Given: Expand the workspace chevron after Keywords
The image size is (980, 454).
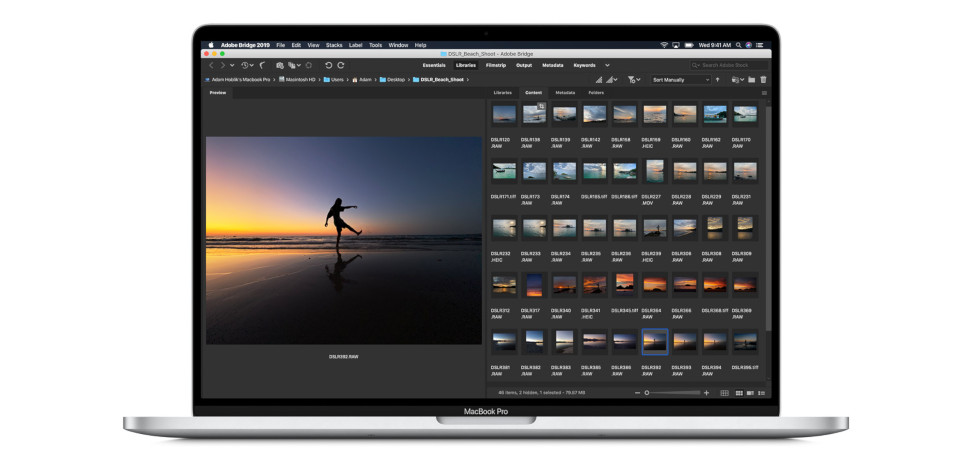Looking at the screenshot, I should 607,65.
